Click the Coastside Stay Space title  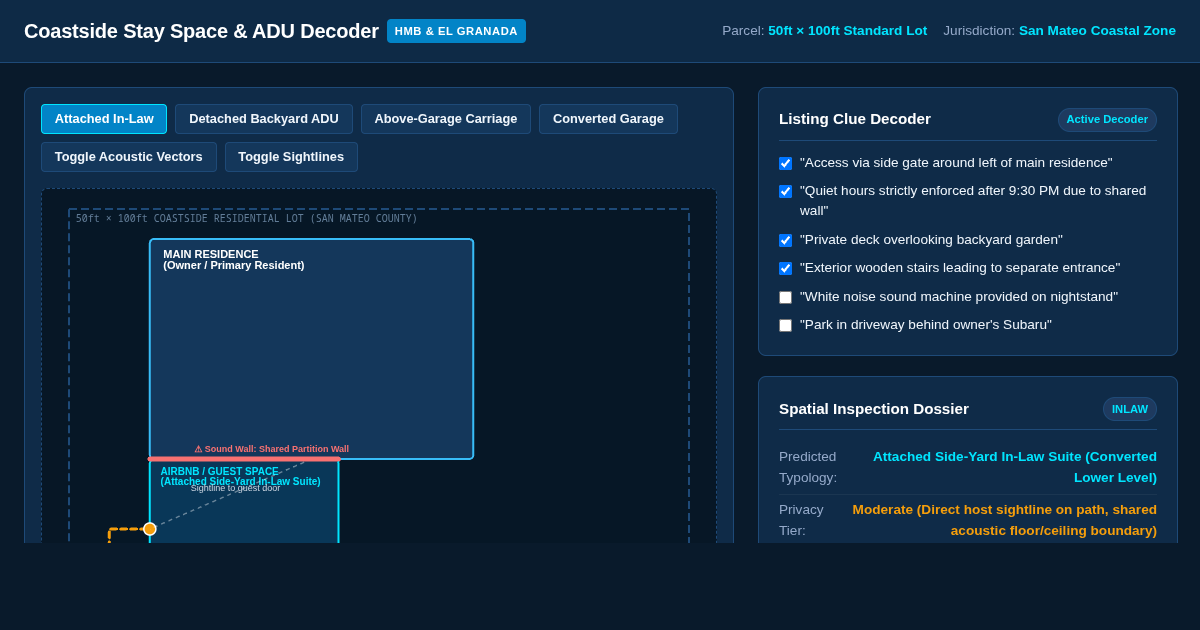click(201, 31)
